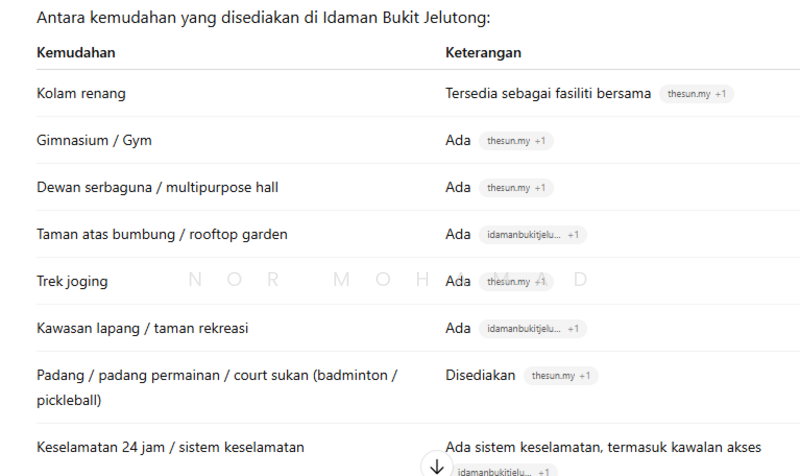Open thesun.my citation next to Disediakan
The width and height of the screenshot is (800, 476).
(561, 376)
